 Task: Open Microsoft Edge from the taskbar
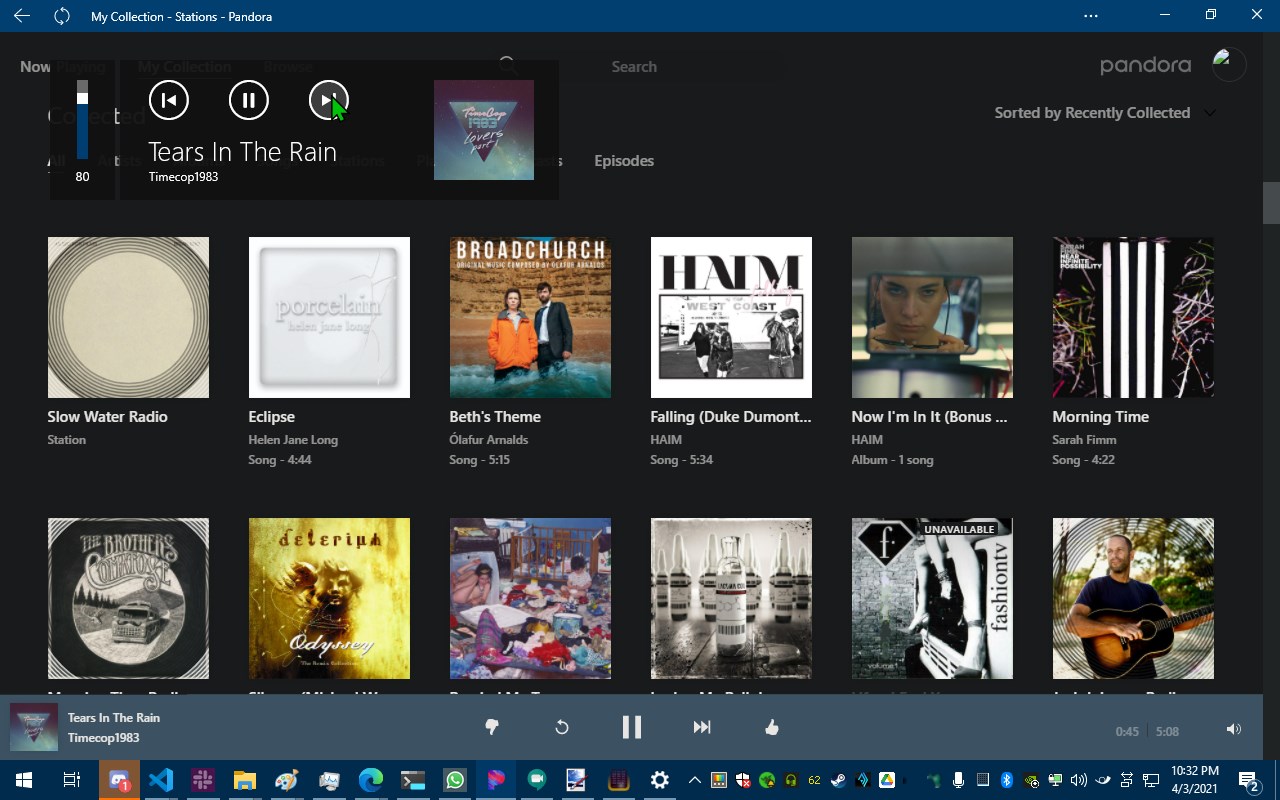click(371, 780)
